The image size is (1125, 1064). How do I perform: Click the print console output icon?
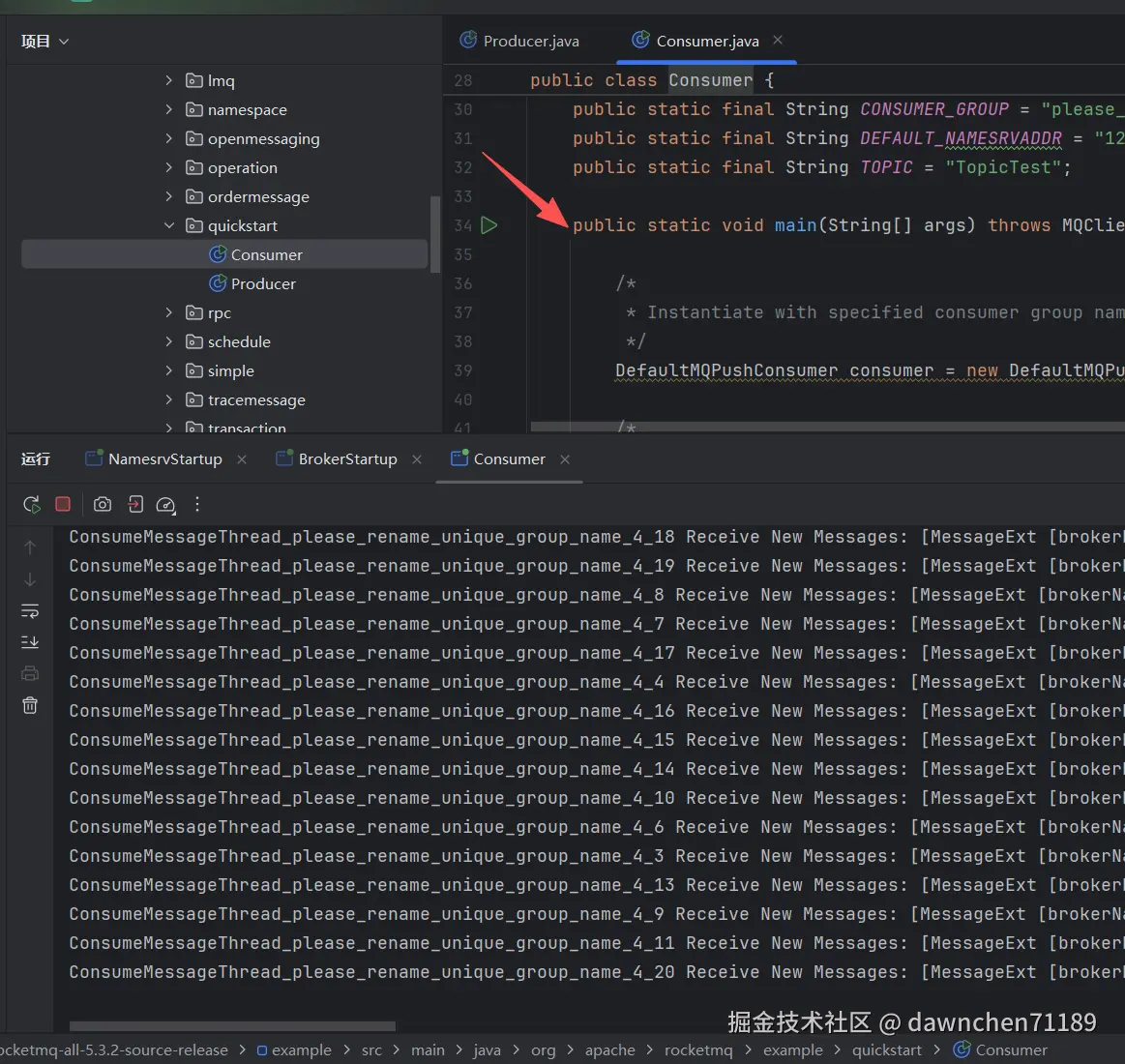click(30, 673)
